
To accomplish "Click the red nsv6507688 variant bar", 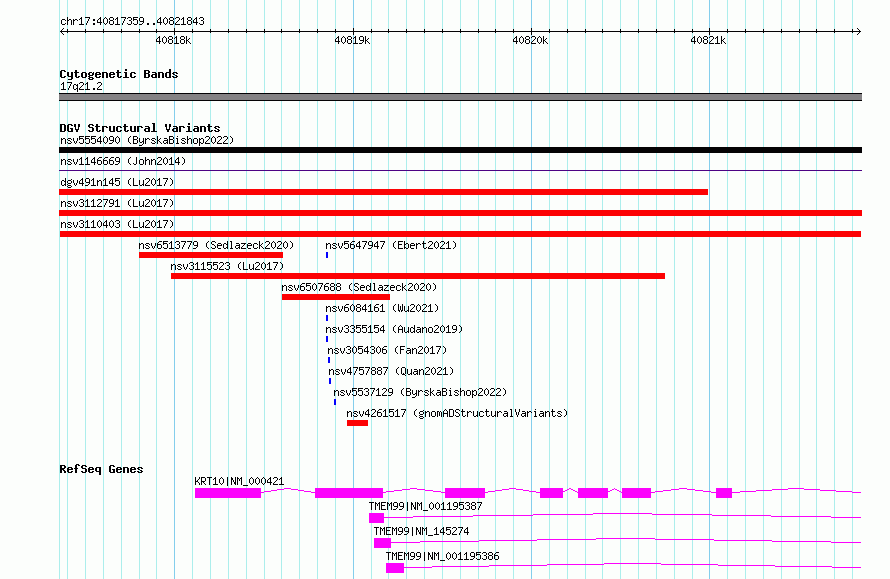I will pos(336,297).
